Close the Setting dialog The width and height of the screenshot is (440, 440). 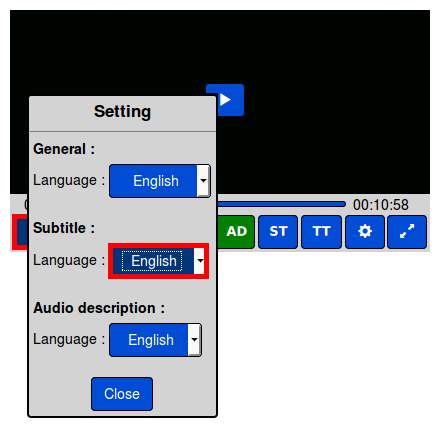pos(122,394)
